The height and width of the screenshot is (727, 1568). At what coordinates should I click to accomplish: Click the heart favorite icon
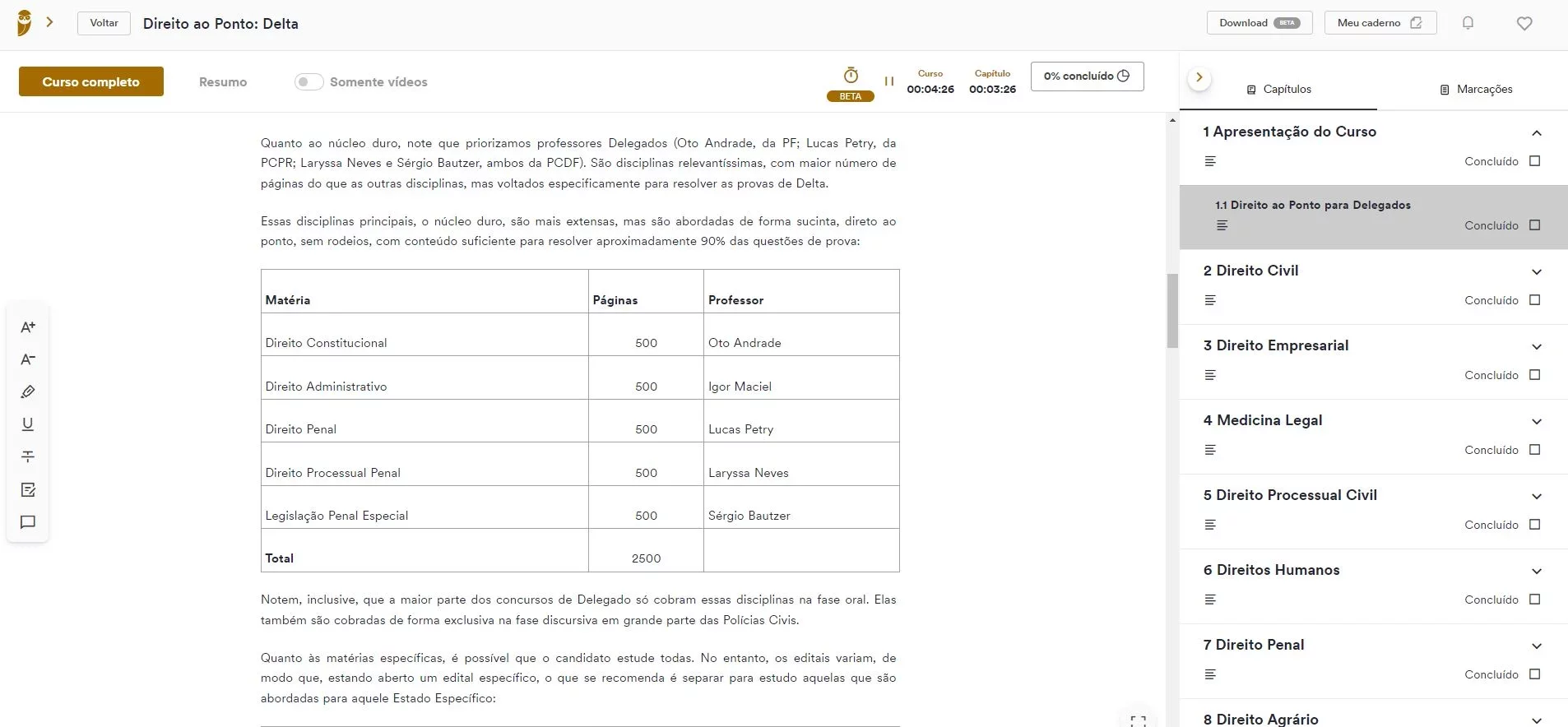point(1524,23)
